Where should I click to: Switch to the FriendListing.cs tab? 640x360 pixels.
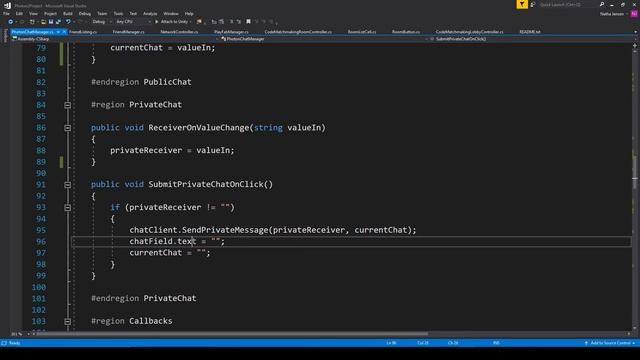pyautogui.click(x=83, y=32)
